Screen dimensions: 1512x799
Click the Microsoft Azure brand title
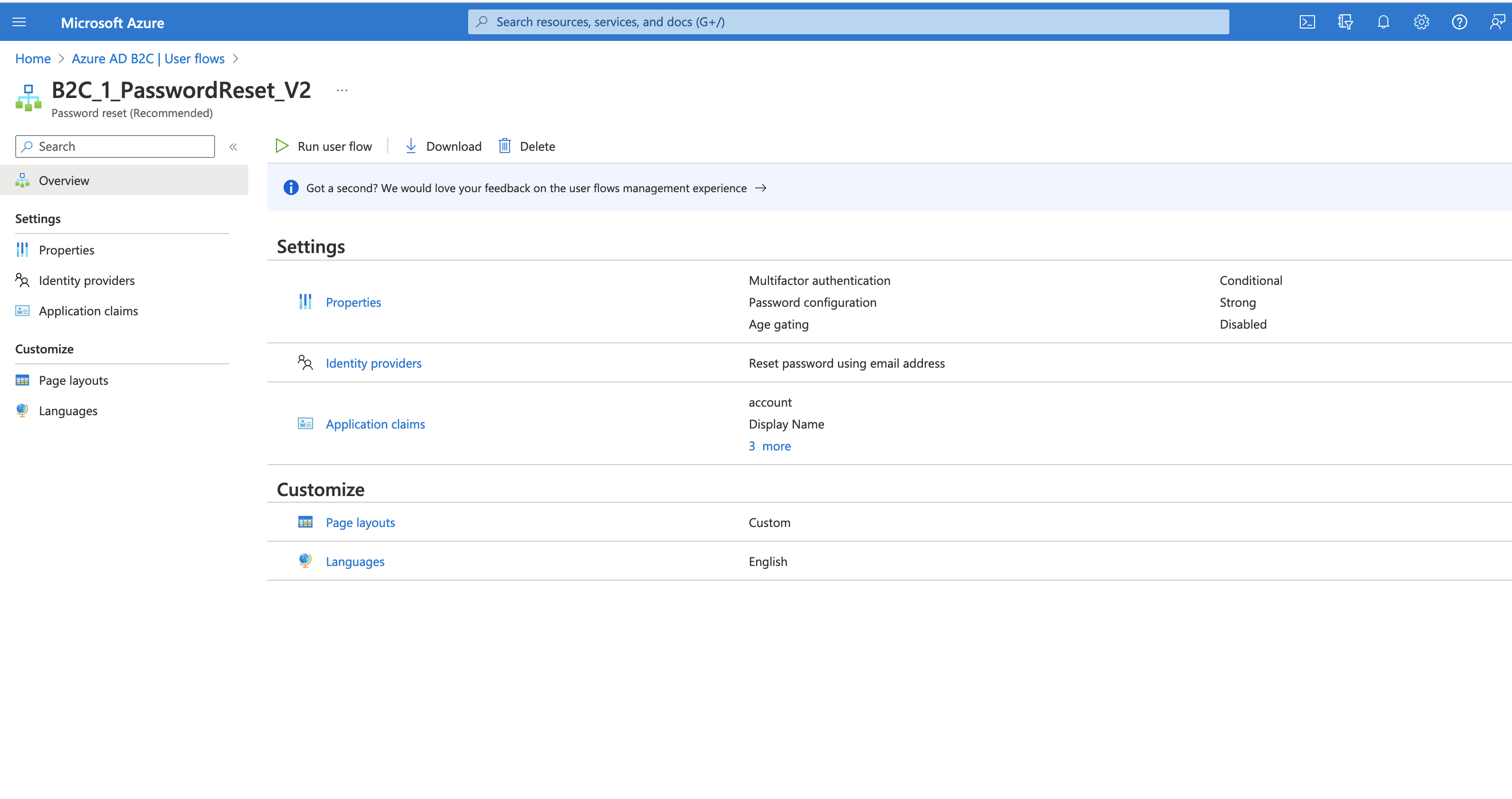113,22
